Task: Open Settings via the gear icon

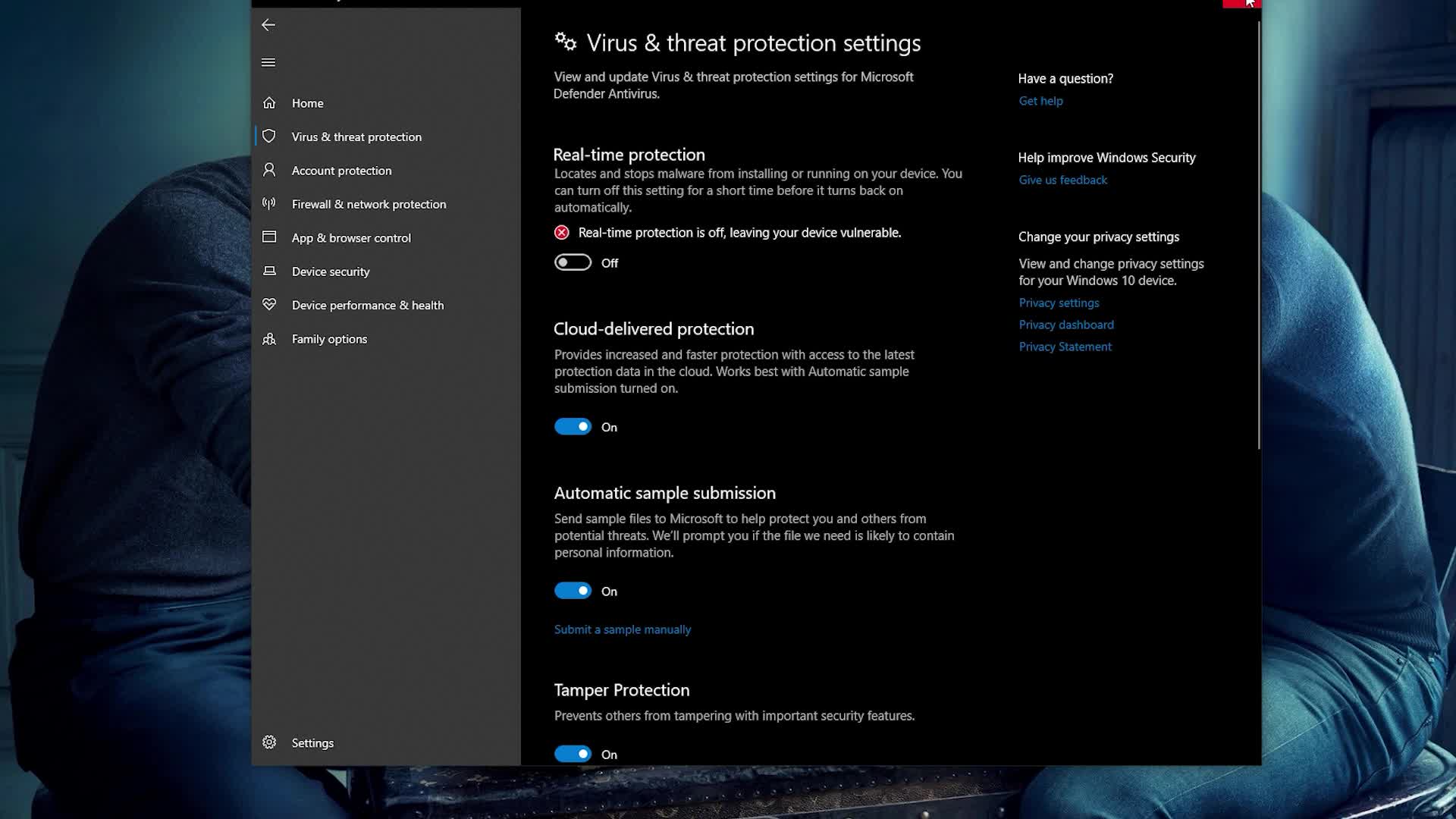Action: [x=269, y=742]
